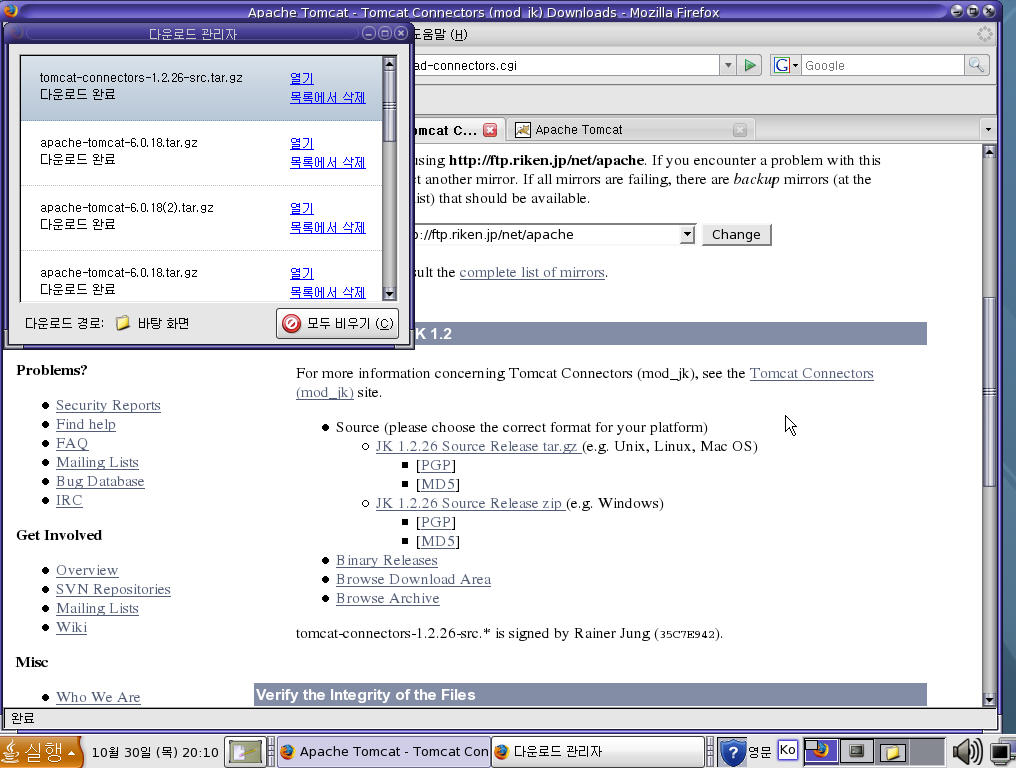Screen dimensions: 1016x768
Task: Click the web page scroll-up arrow
Action: 989,152
